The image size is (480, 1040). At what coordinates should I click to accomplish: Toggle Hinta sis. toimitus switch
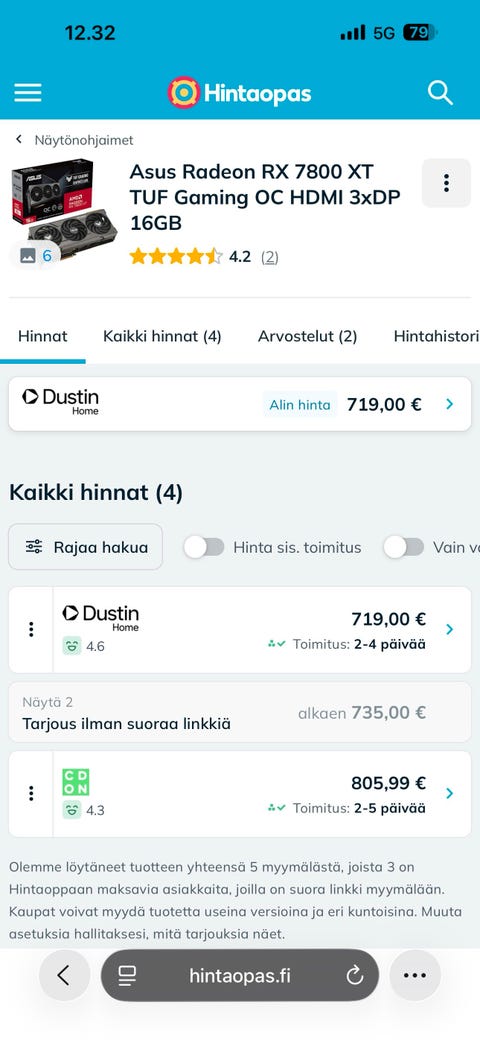click(x=204, y=547)
